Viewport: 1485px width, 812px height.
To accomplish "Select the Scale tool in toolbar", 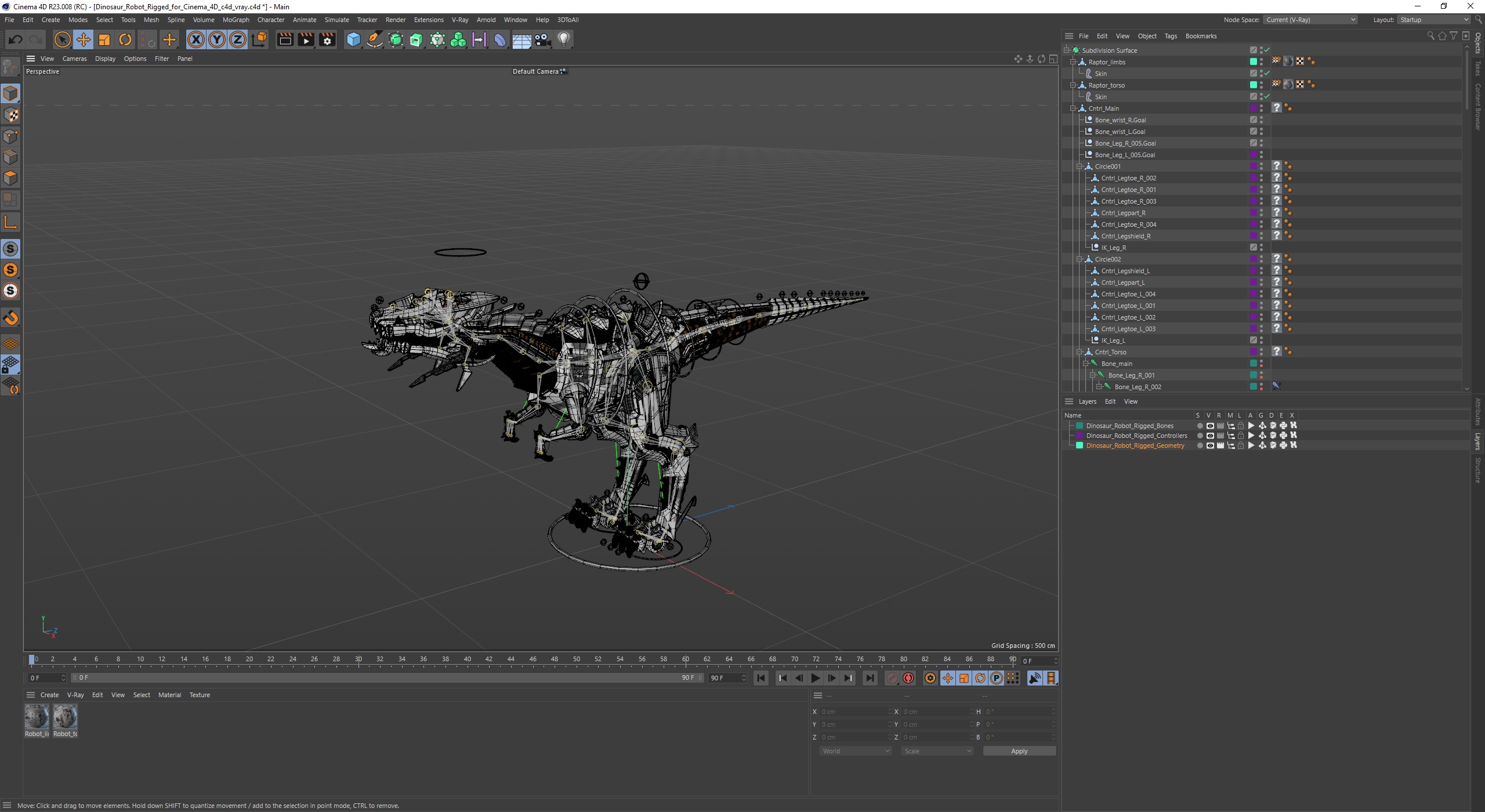I will (x=105, y=39).
